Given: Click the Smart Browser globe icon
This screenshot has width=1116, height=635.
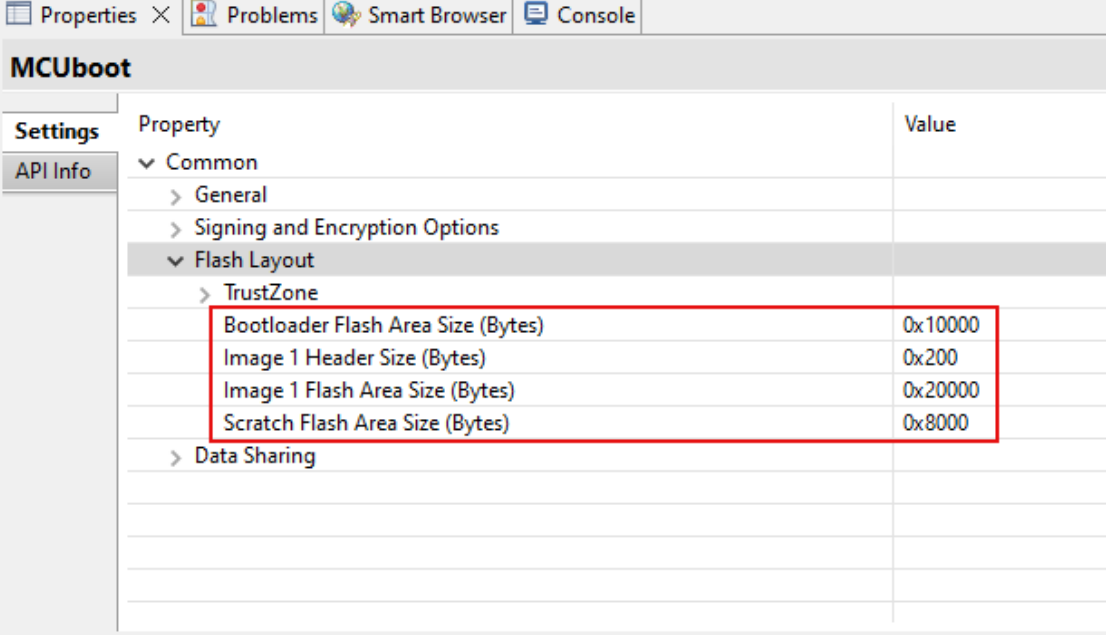Looking at the screenshot, I should tap(345, 15).
